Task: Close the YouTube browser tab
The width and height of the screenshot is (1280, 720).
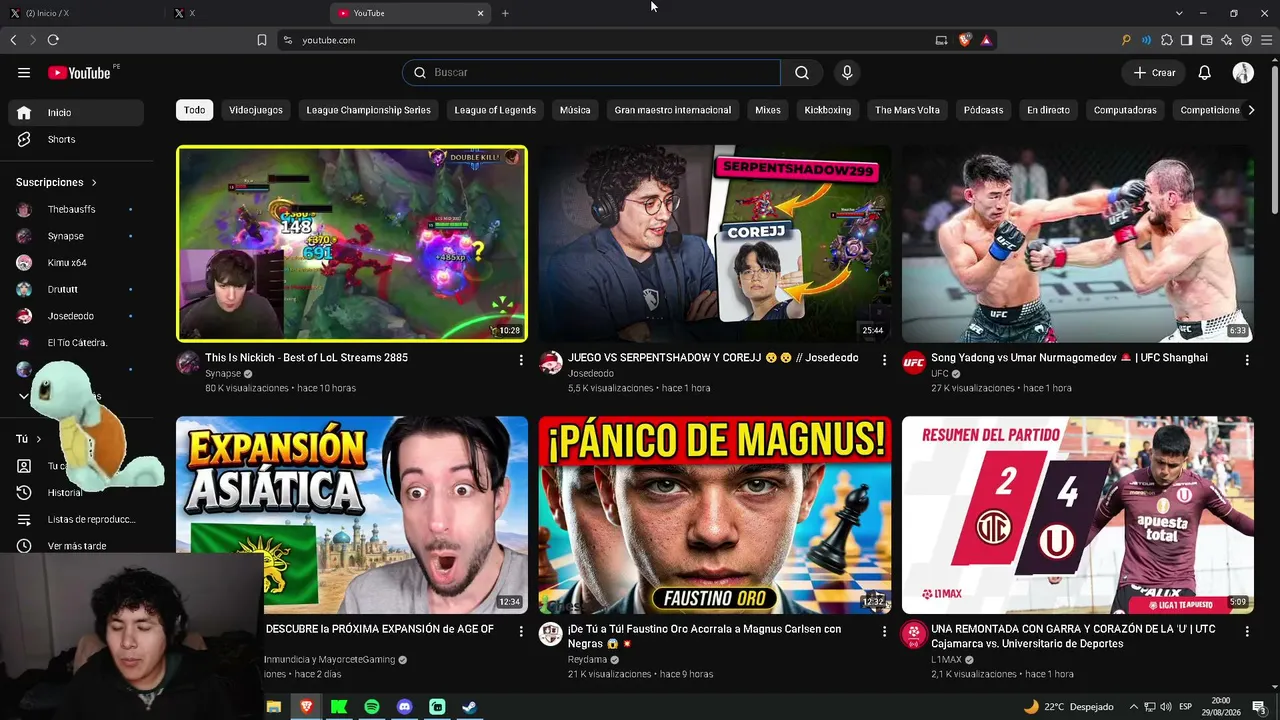Action: click(x=480, y=13)
